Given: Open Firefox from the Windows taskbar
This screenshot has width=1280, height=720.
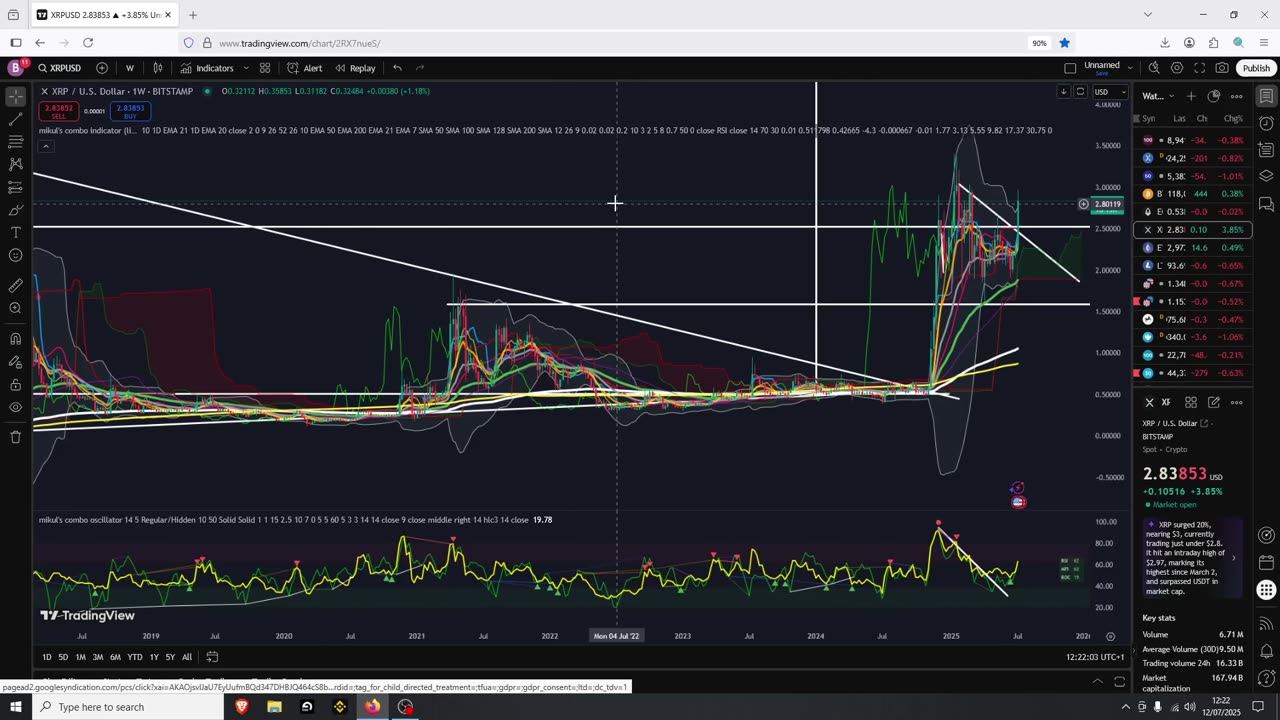Looking at the screenshot, I should (x=373, y=707).
